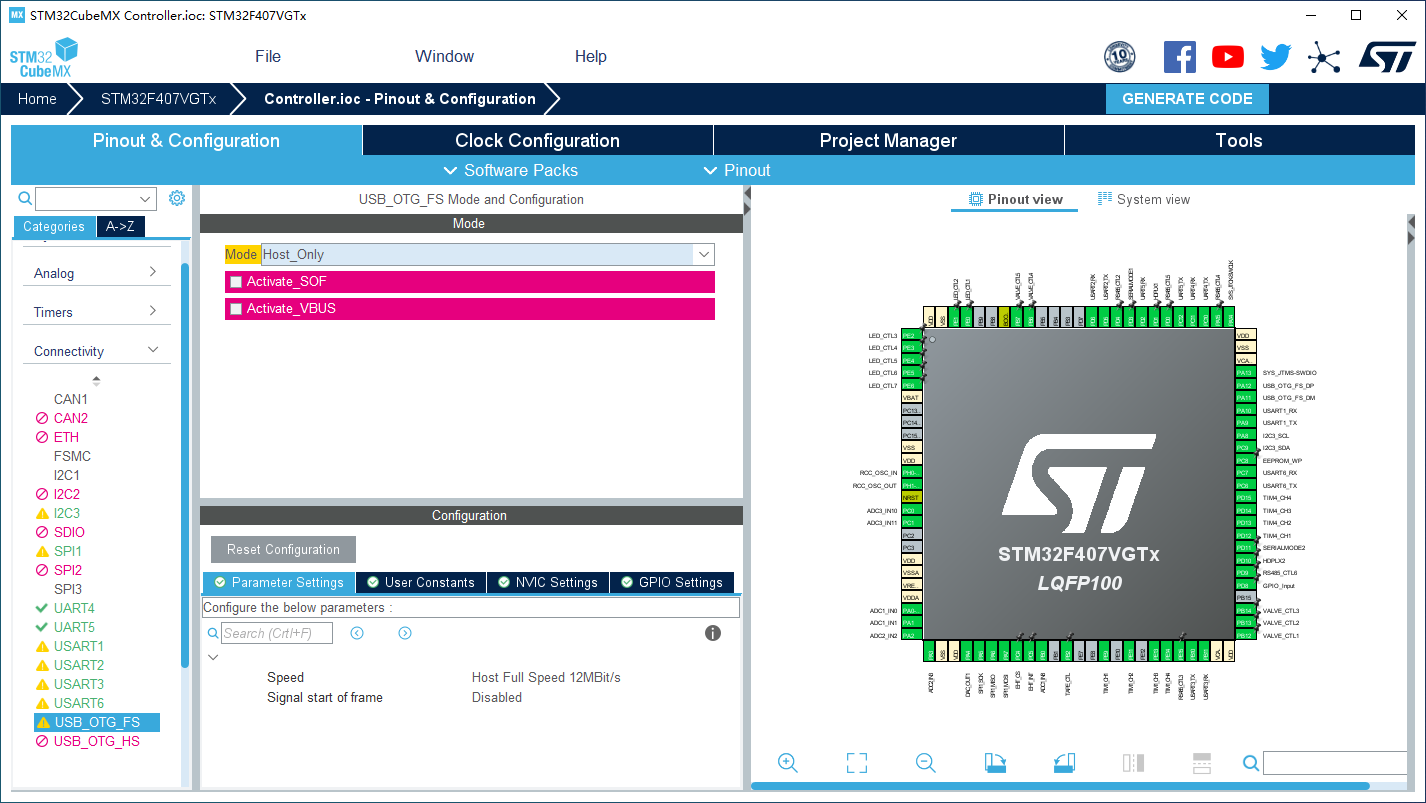Screen dimensions: 1426x803
Task: Click the Signal start of frame Disabled value
Action: 497,697
